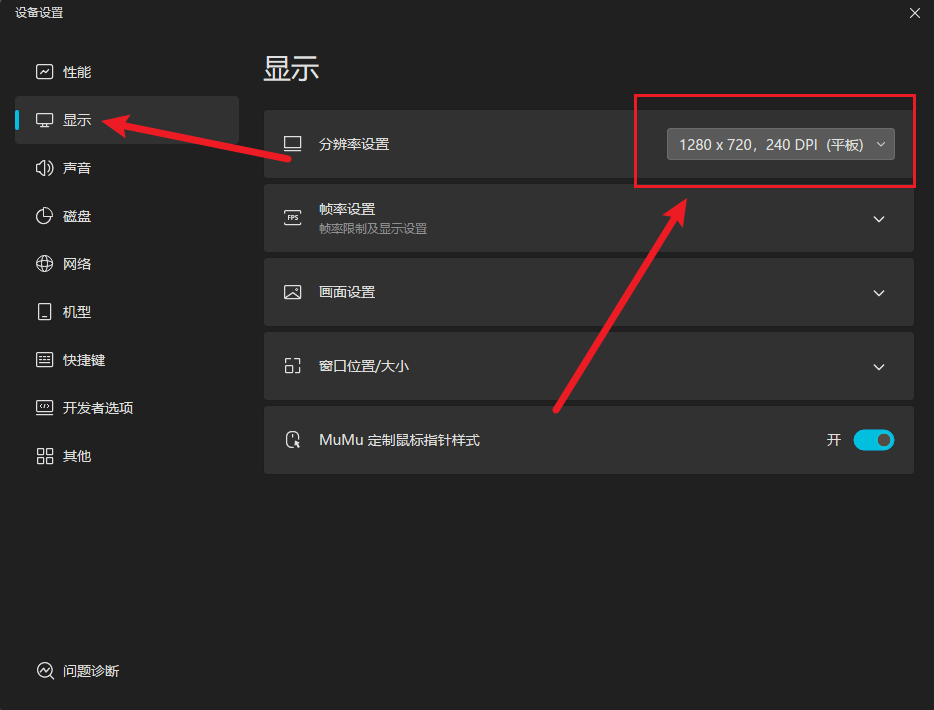Click the 窗口位置/大小 row label
This screenshot has height=710, width=934.
tap(364, 366)
